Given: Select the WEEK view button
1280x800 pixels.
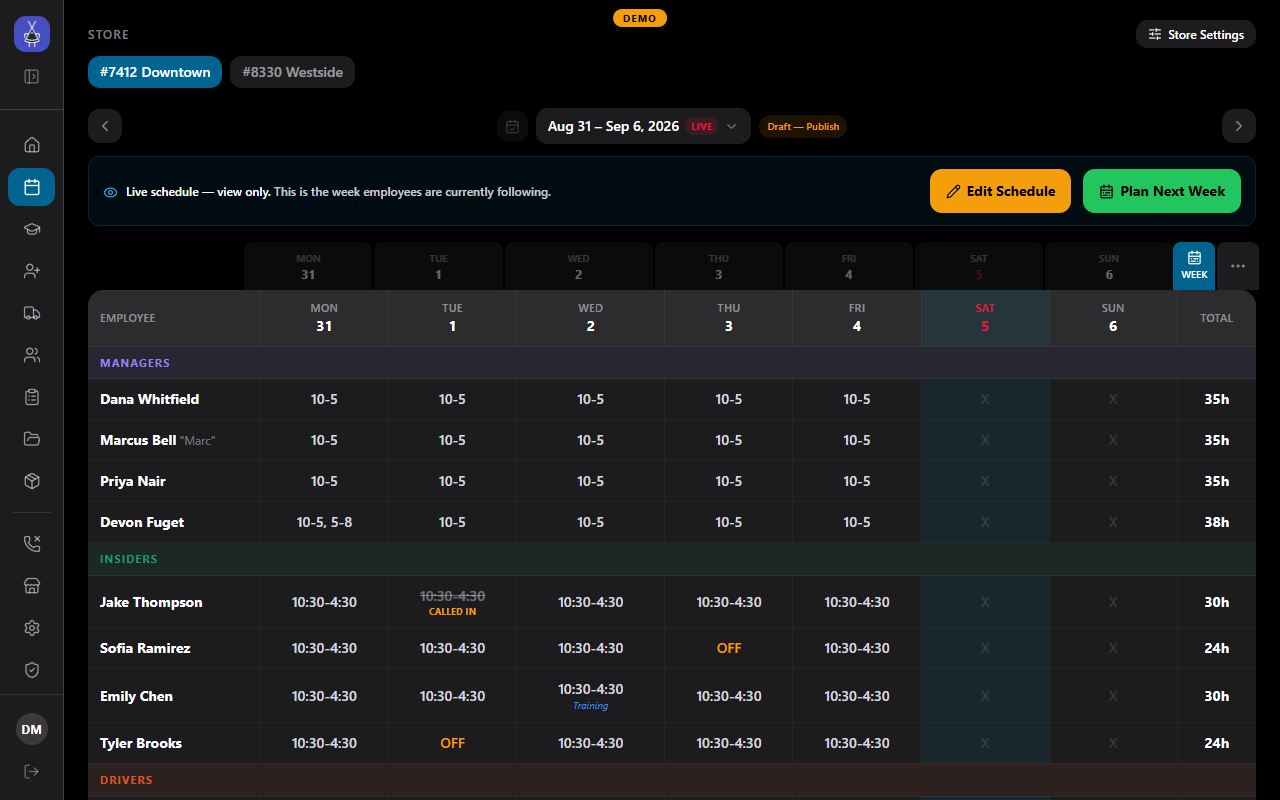Looking at the screenshot, I should [1194, 266].
